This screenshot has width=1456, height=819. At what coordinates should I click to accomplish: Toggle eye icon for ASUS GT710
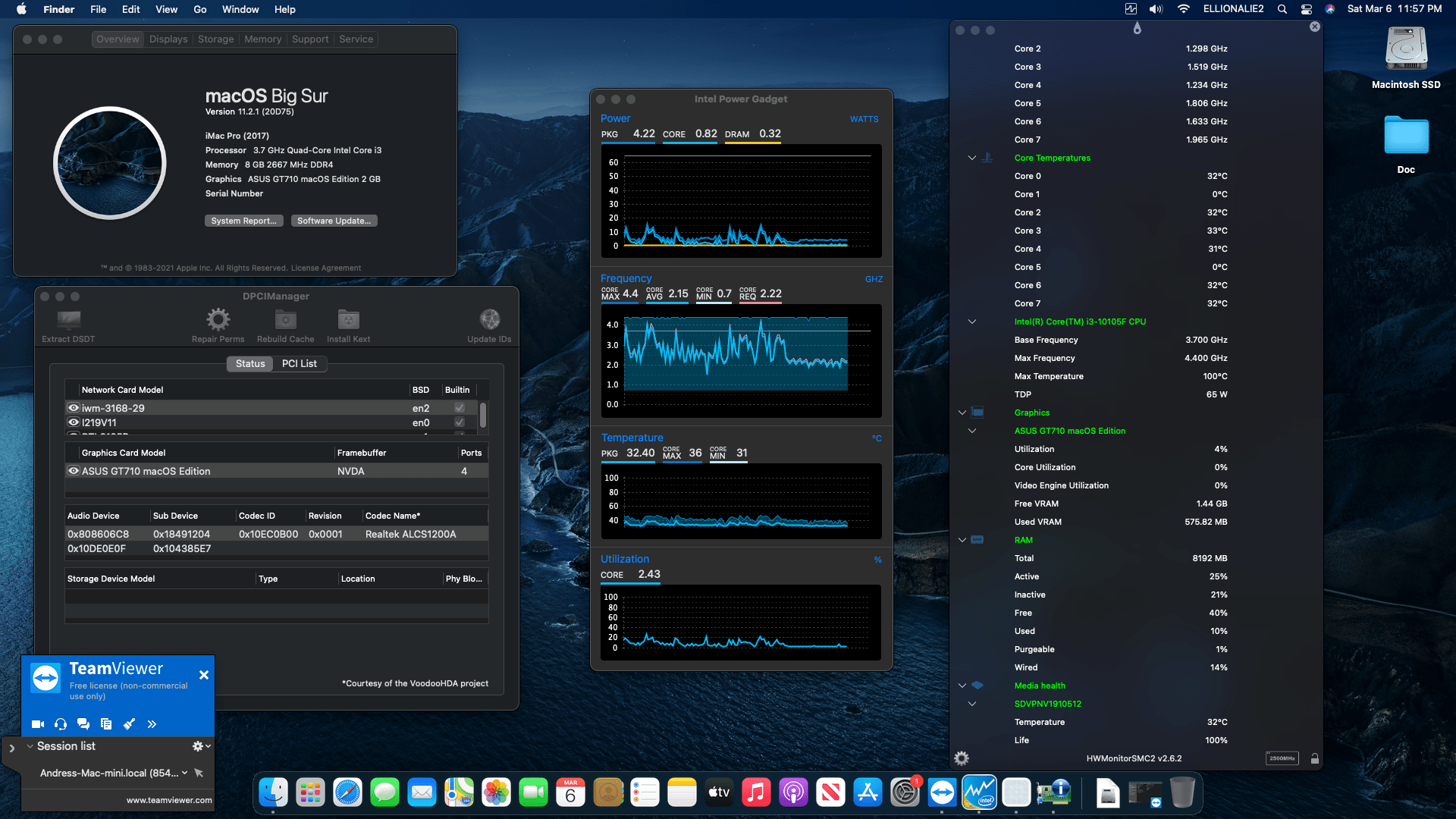point(74,471)
